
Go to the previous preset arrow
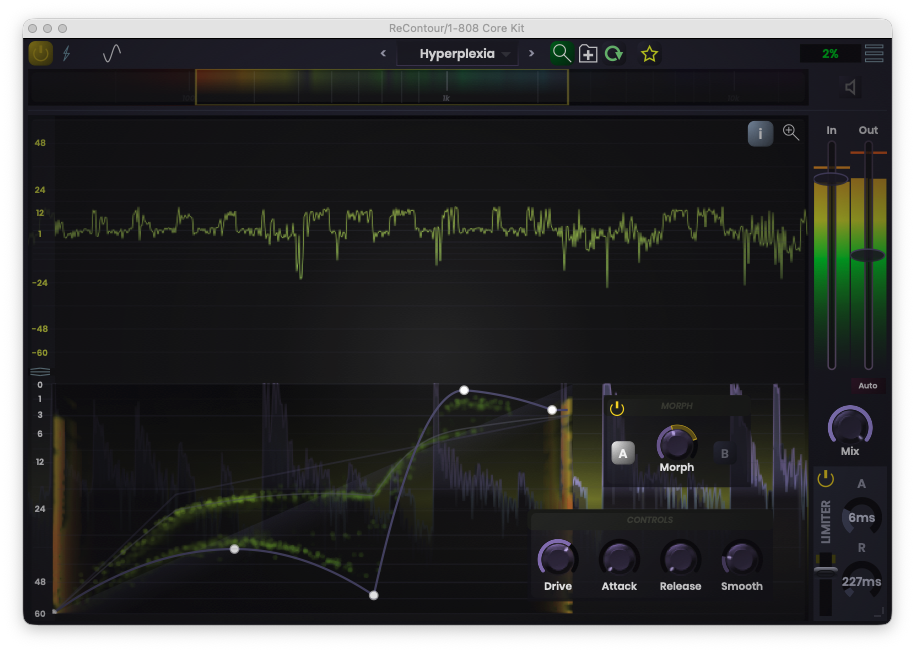383,54
